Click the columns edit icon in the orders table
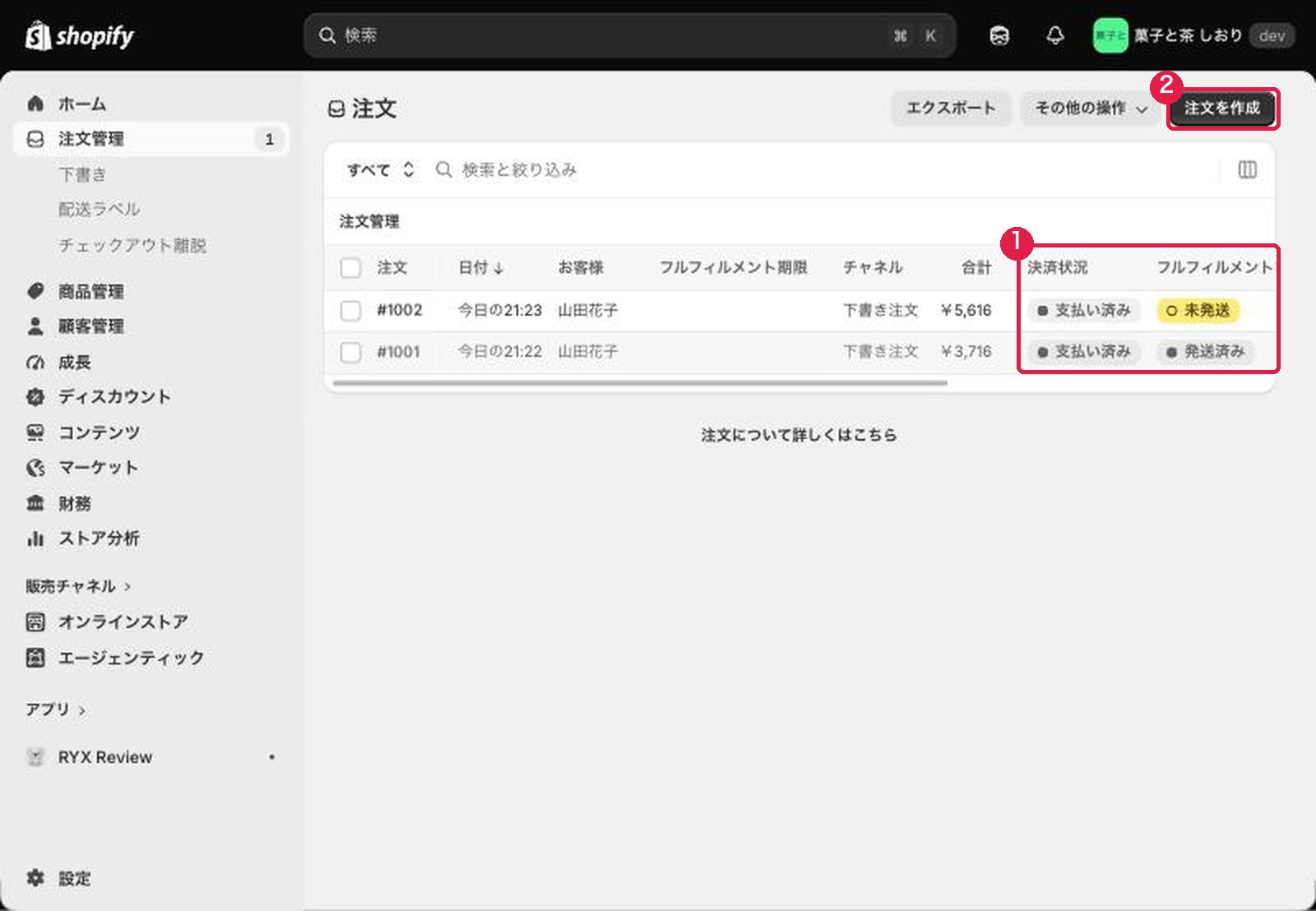 click(x=1247, y=170)
